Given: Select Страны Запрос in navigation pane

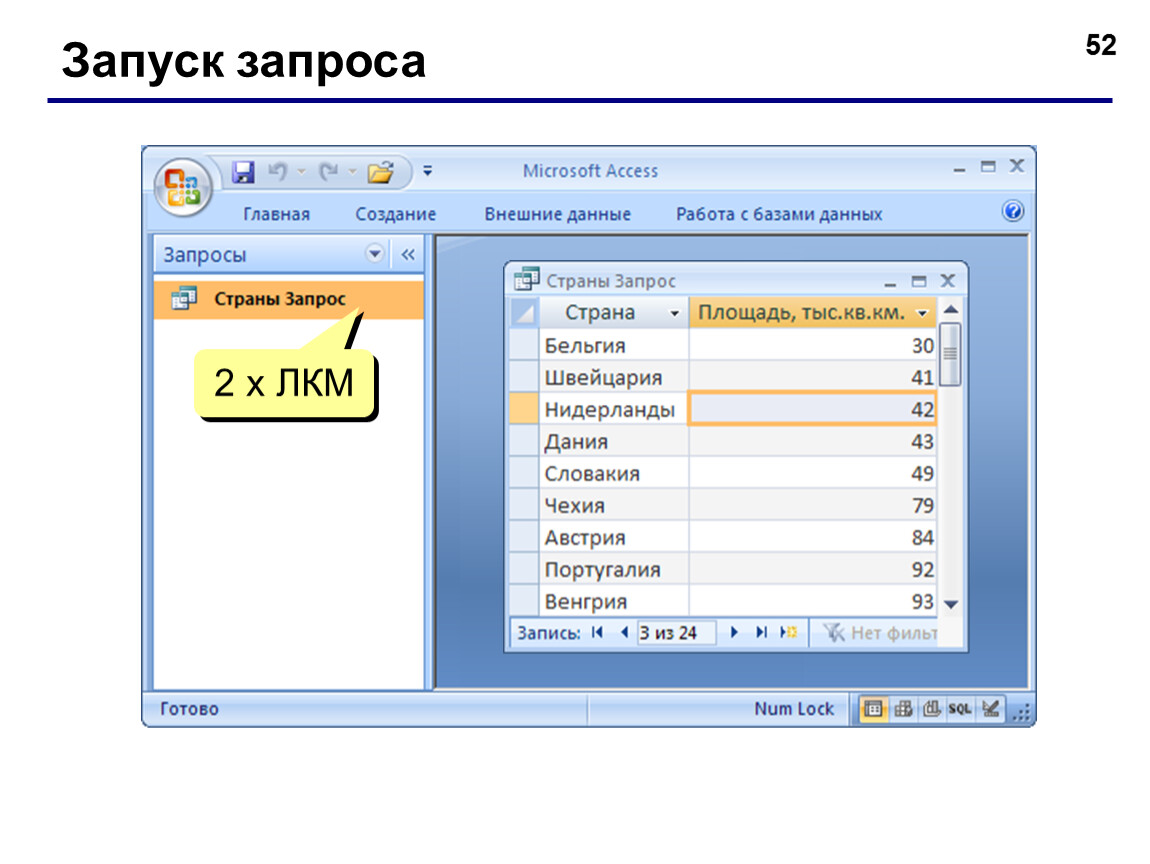Looking at the screenshot, I should pos(289,299).
